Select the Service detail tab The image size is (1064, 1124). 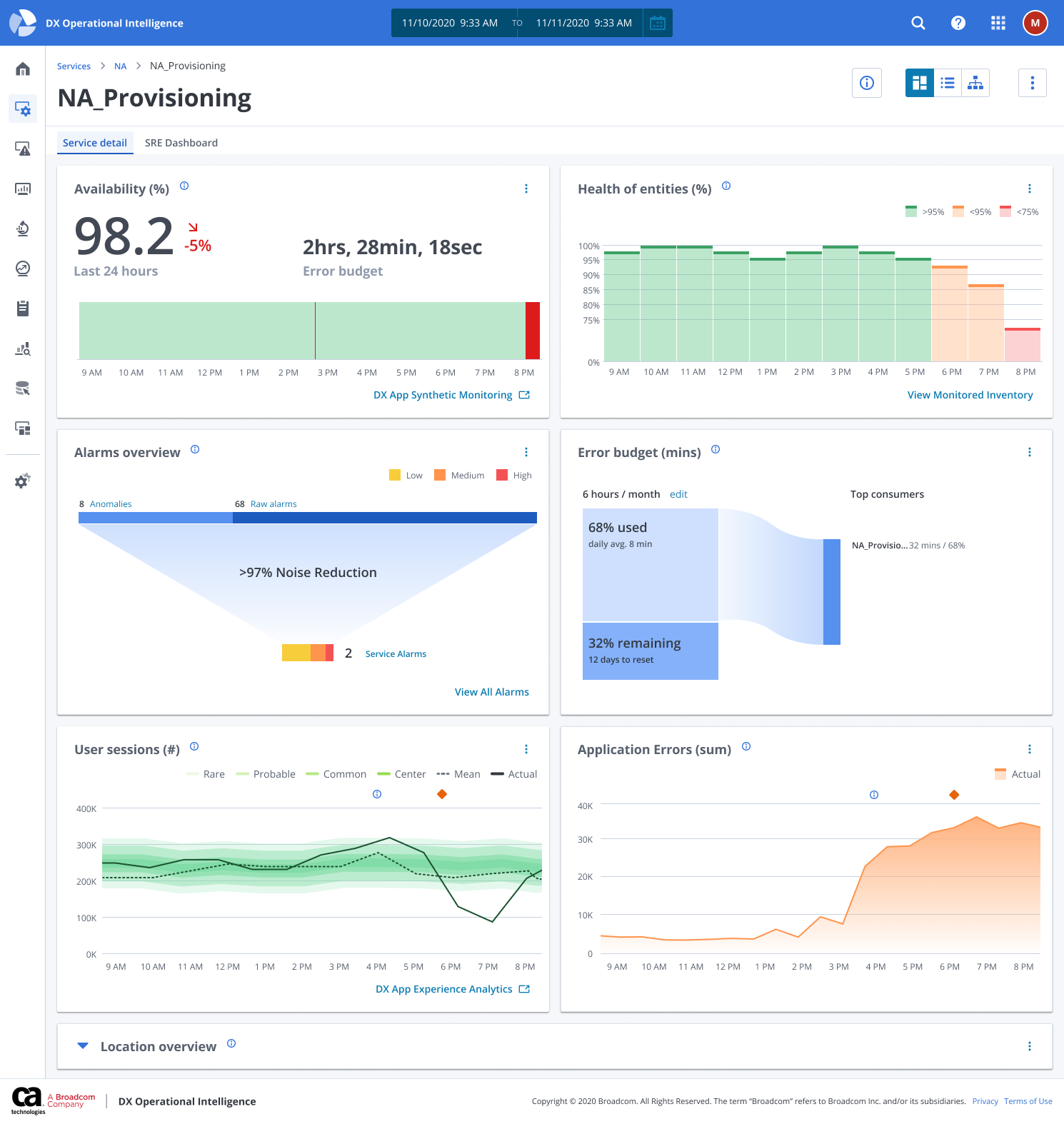coord(95,143)
